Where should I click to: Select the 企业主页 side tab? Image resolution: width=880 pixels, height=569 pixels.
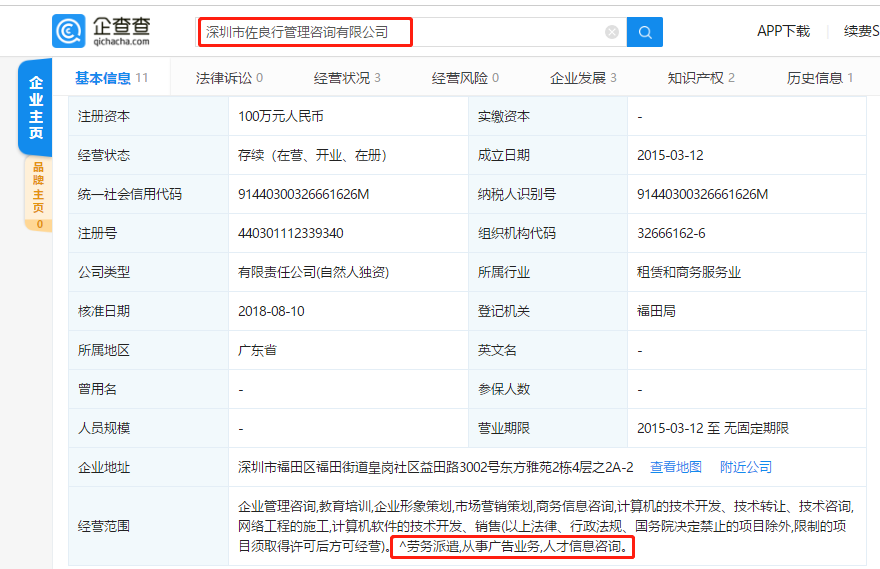35,107
